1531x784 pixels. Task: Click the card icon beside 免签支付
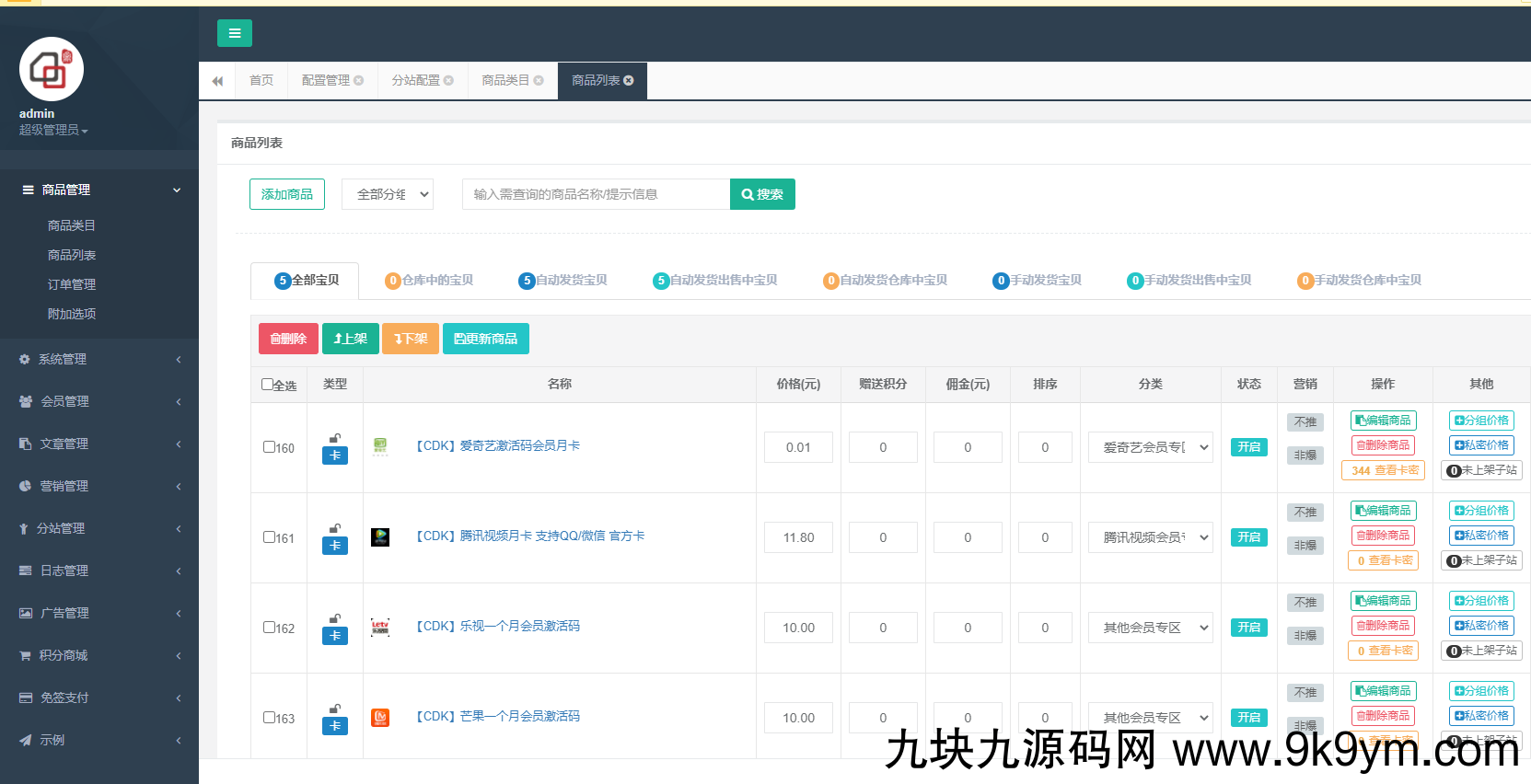pyautogui.click(x=25, y=698)
